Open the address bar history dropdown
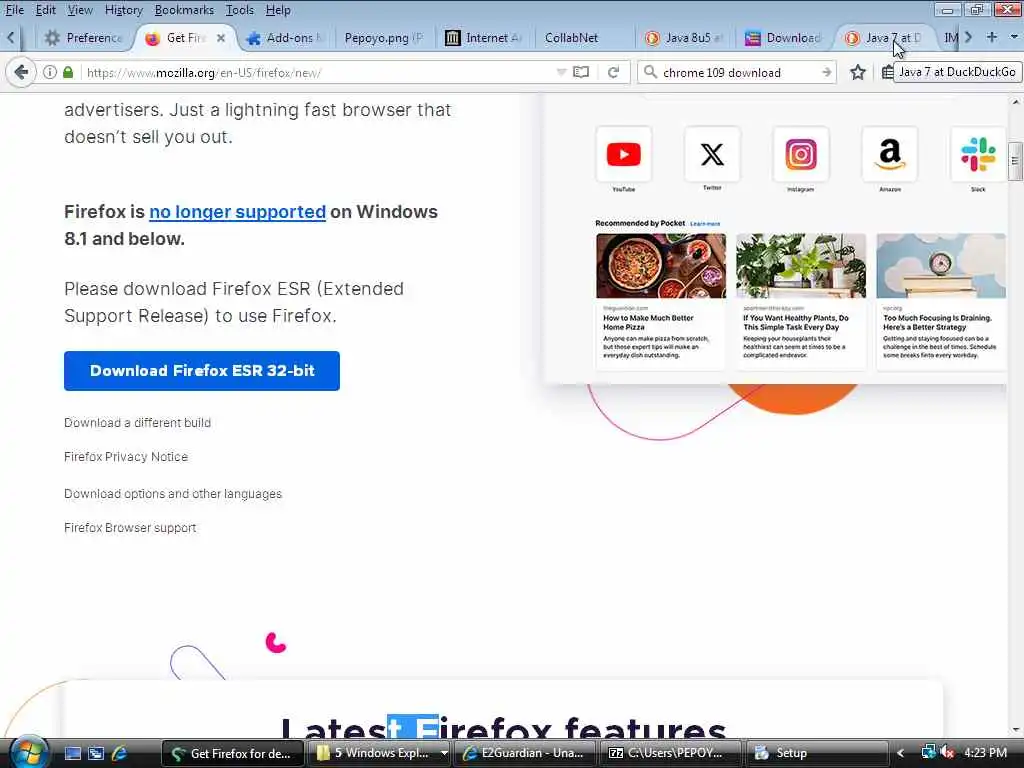This screenshot has width=1024, height=768. coord(561,72)
